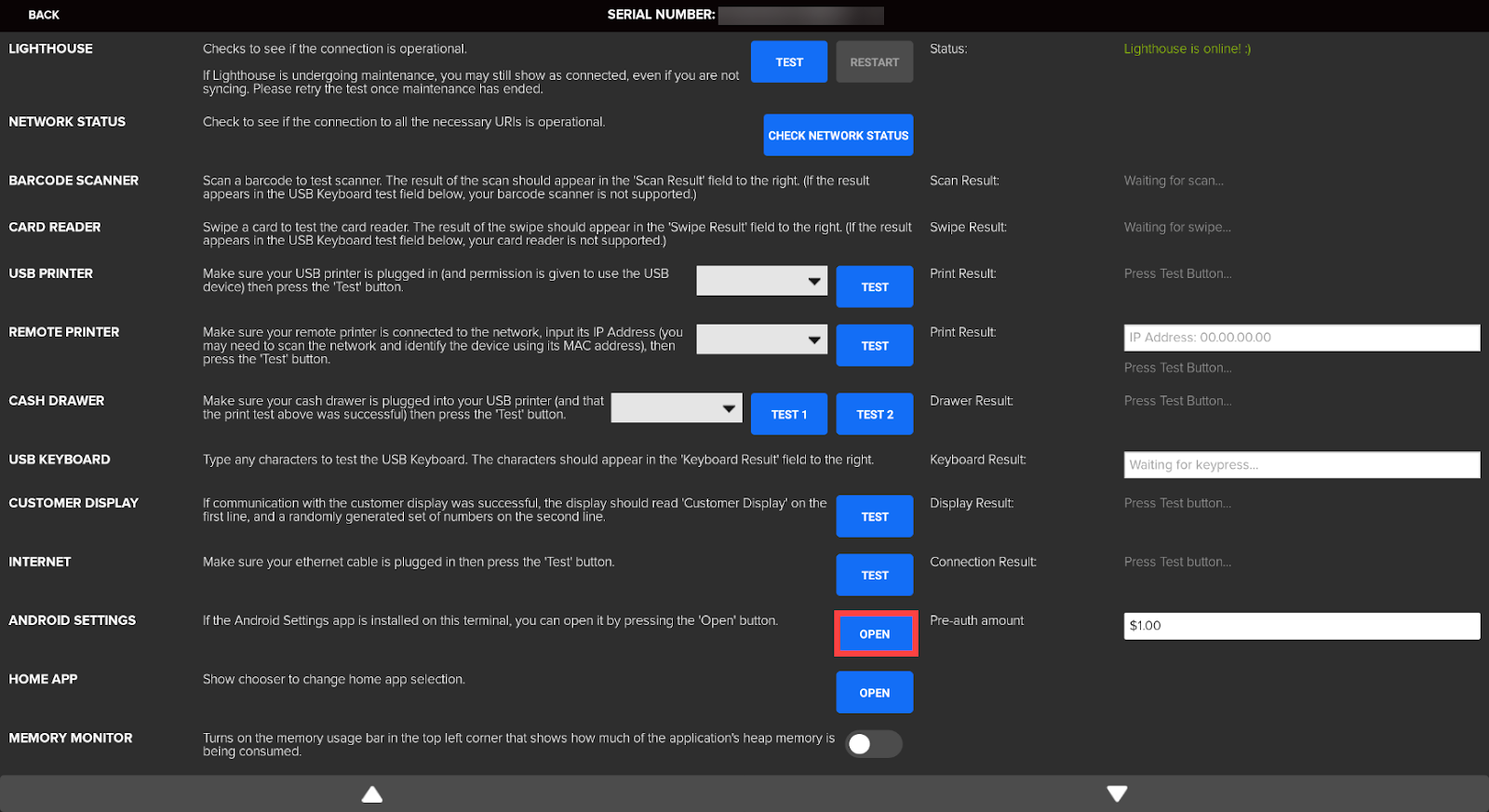Expand the USB Printer dropdown

761,281
